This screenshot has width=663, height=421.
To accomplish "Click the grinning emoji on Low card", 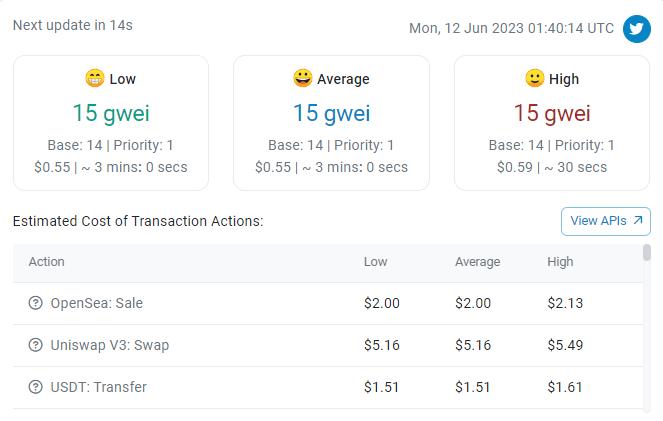I will click(x=95, y=78).
